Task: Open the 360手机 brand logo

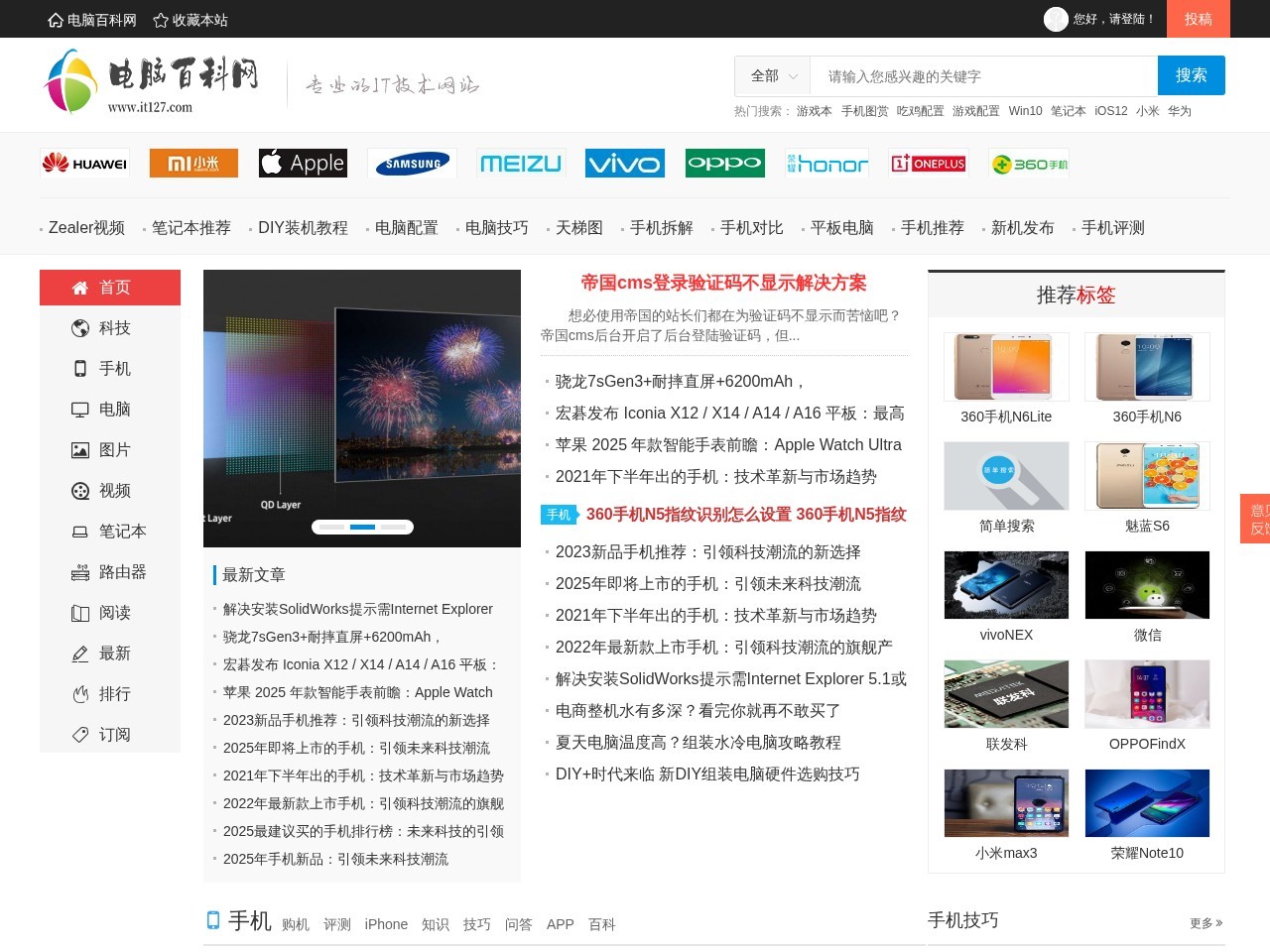Action: coord(1028,163)
